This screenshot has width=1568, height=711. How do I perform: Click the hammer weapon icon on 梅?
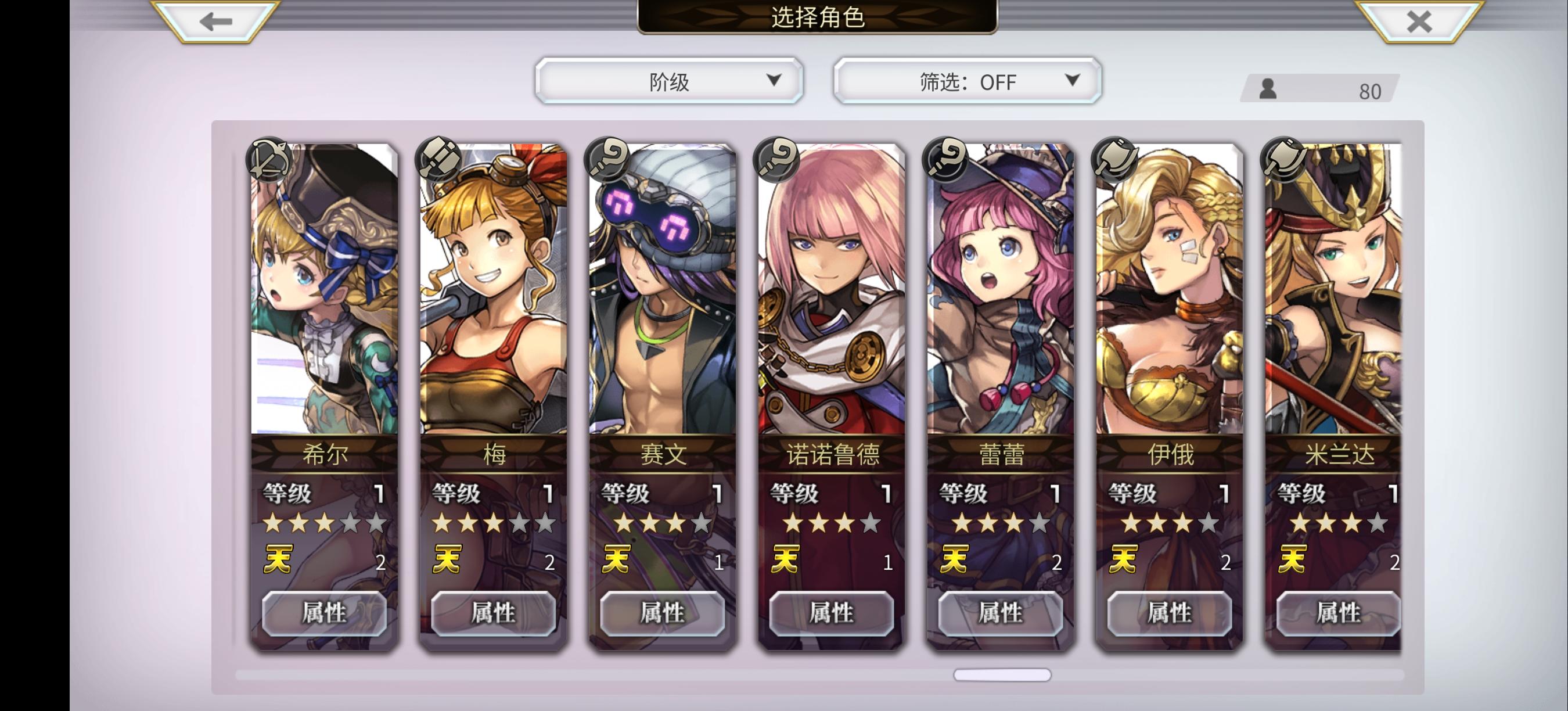(x=438, y=160)
